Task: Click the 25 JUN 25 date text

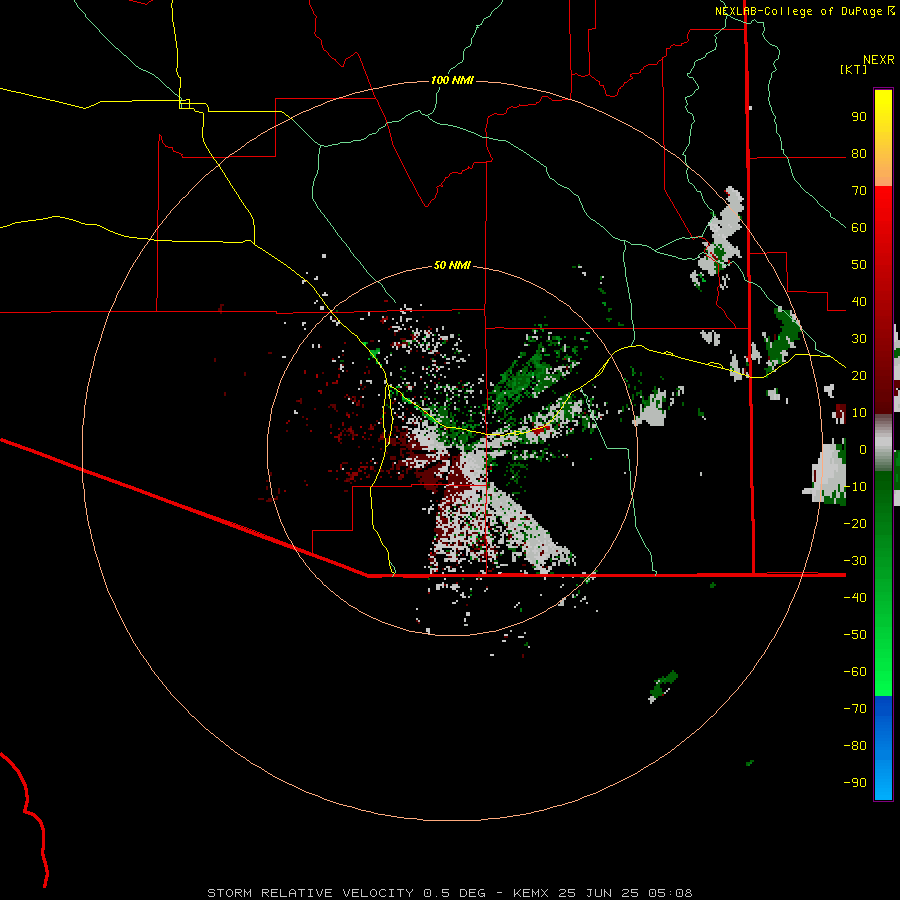Action: [x=598, y=893]
